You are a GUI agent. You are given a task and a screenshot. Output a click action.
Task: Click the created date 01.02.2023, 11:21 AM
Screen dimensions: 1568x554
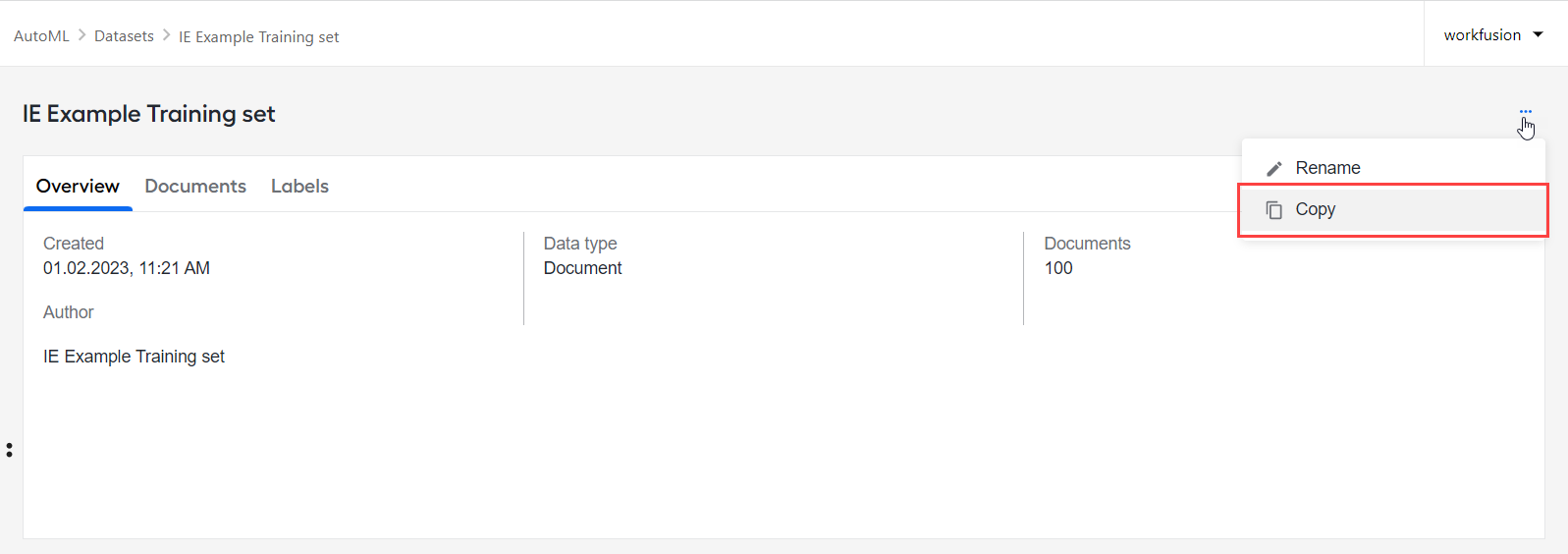click(127, 268)
